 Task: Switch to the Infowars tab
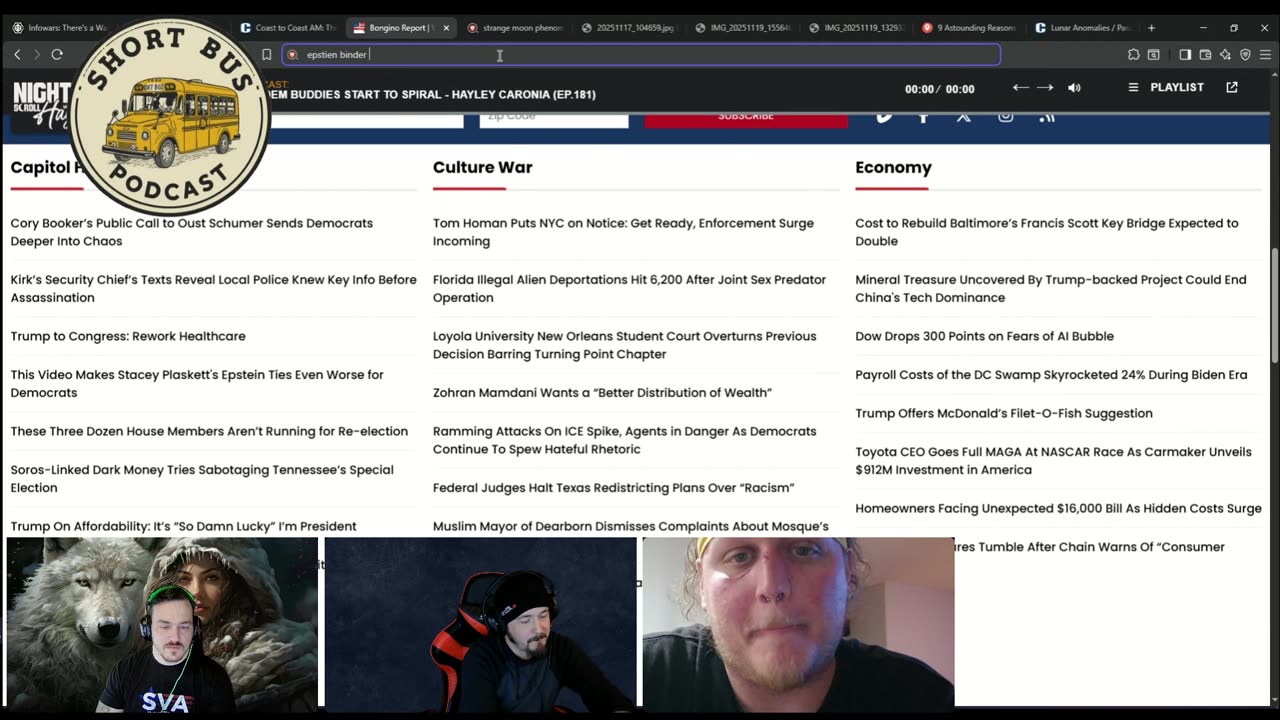pos(60,28)
